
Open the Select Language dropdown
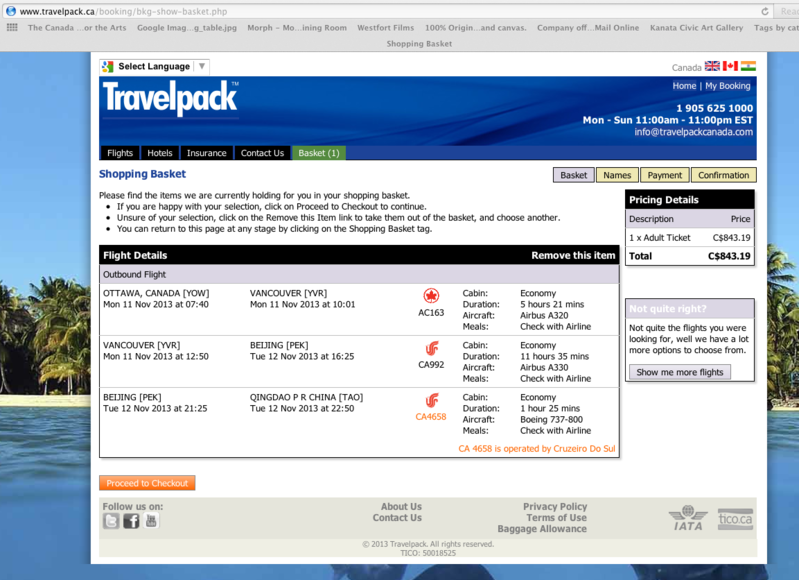(x=154, y=67)
